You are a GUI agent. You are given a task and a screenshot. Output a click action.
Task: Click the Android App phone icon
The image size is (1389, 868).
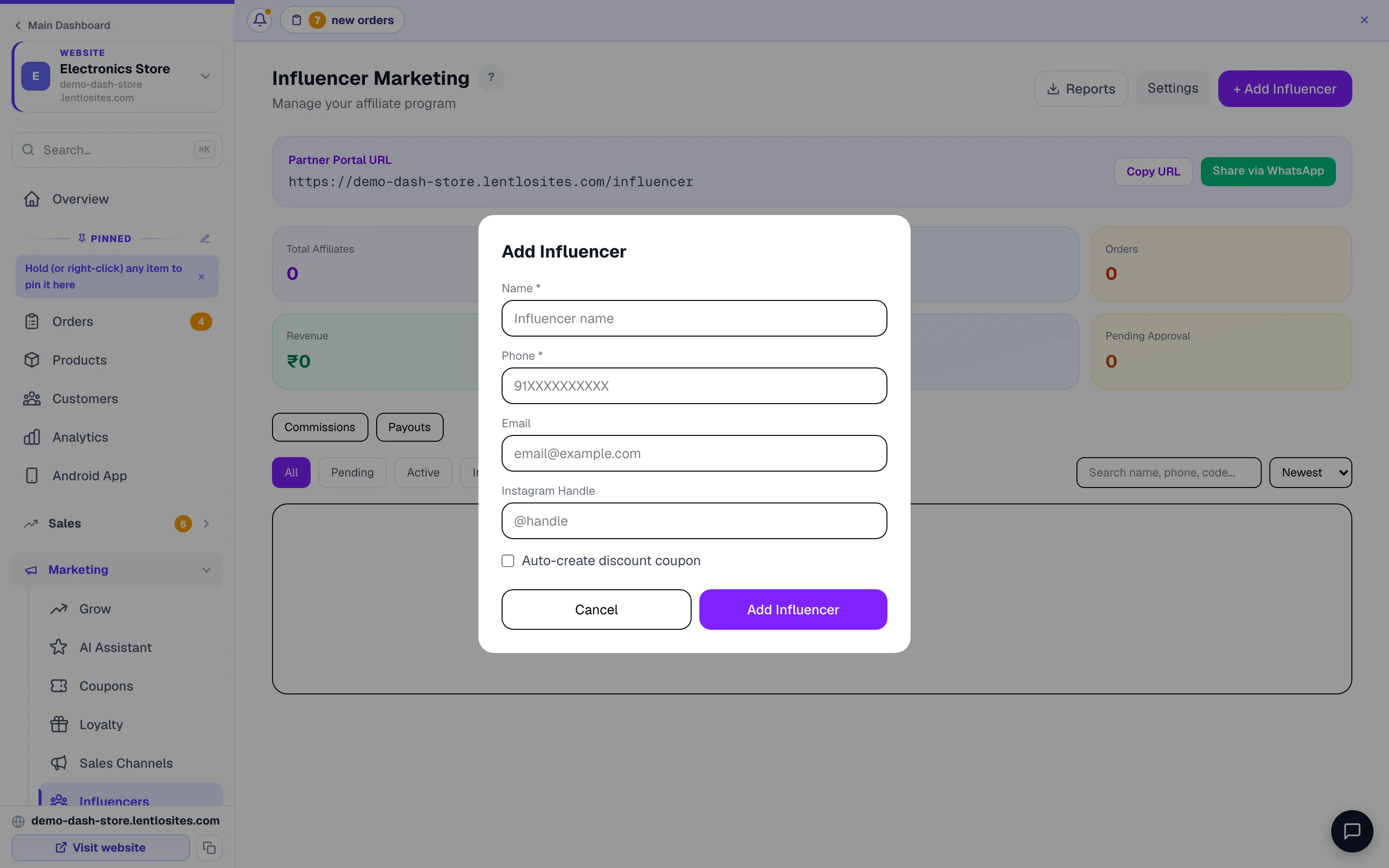(32, 475)
